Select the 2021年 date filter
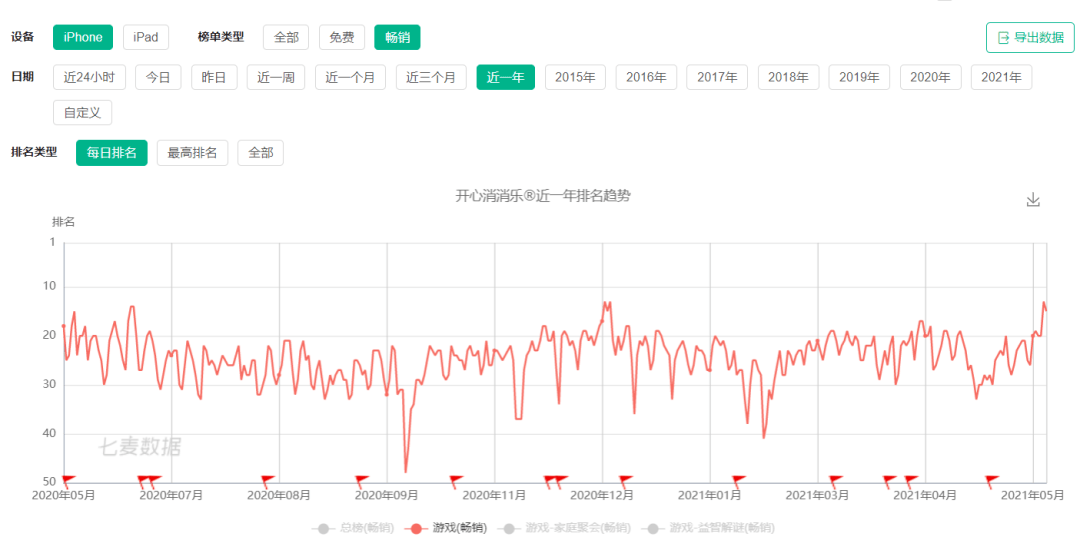 point(1001,78)
